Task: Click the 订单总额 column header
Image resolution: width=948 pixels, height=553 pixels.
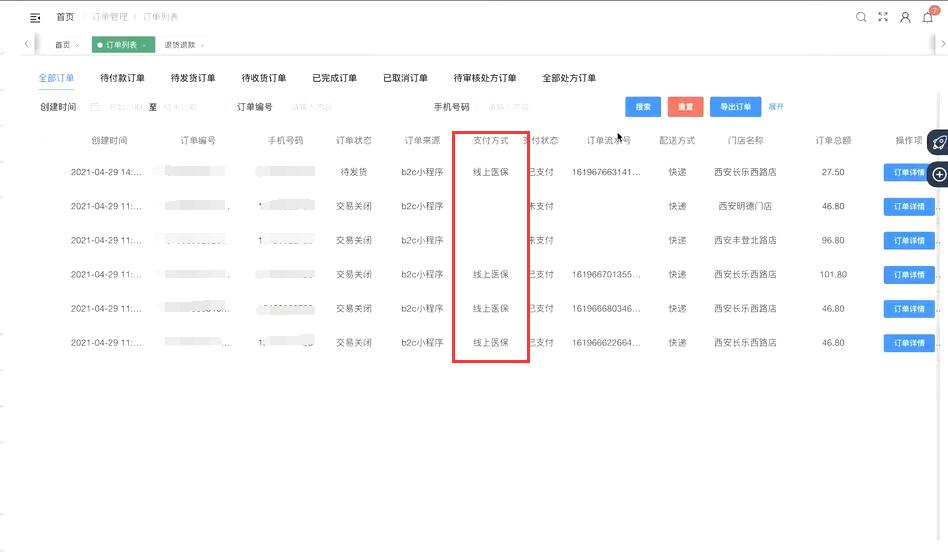Action: 833,141
